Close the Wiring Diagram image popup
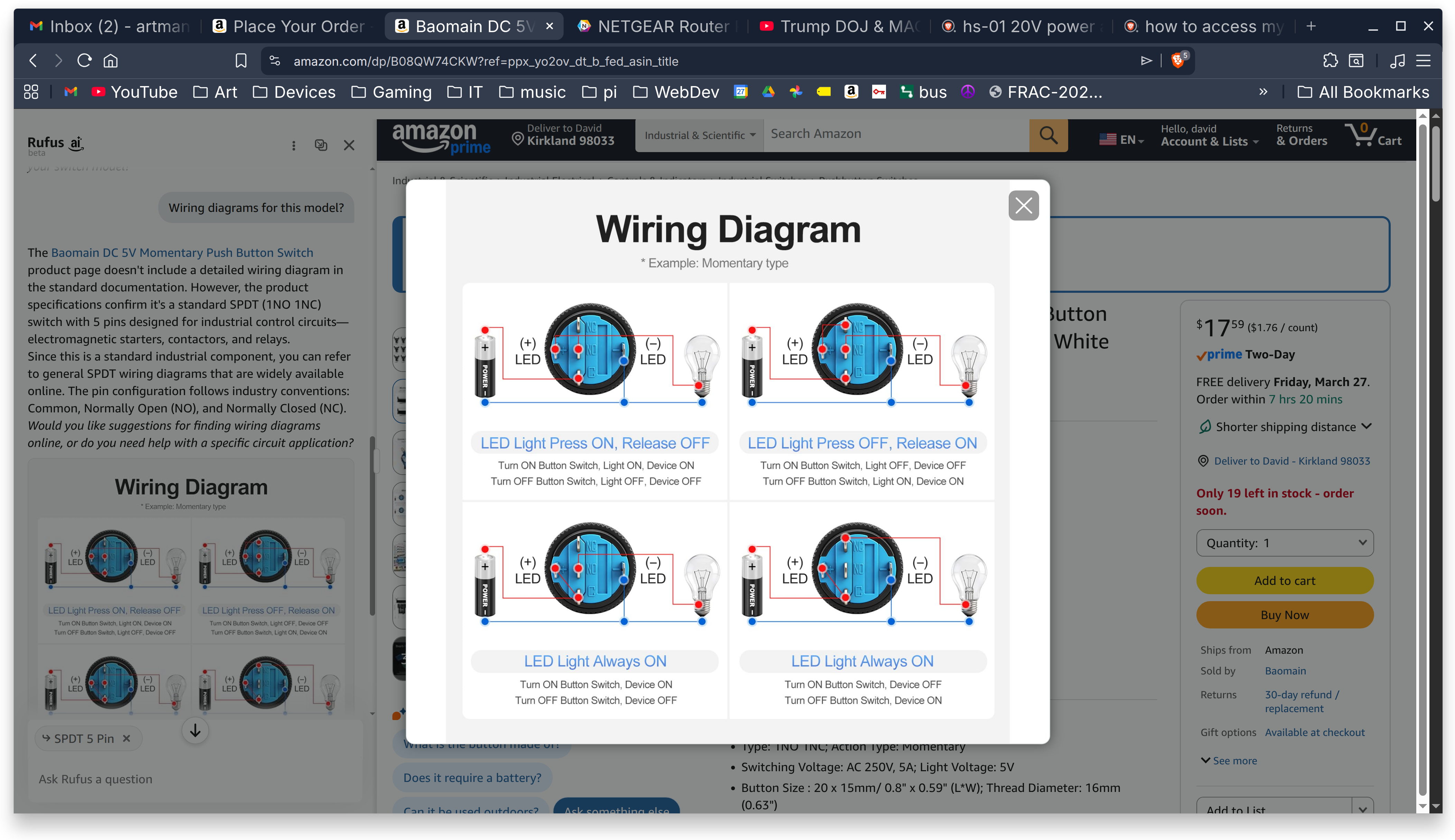Screen dimensions: 1455x840 (1023, 205)
